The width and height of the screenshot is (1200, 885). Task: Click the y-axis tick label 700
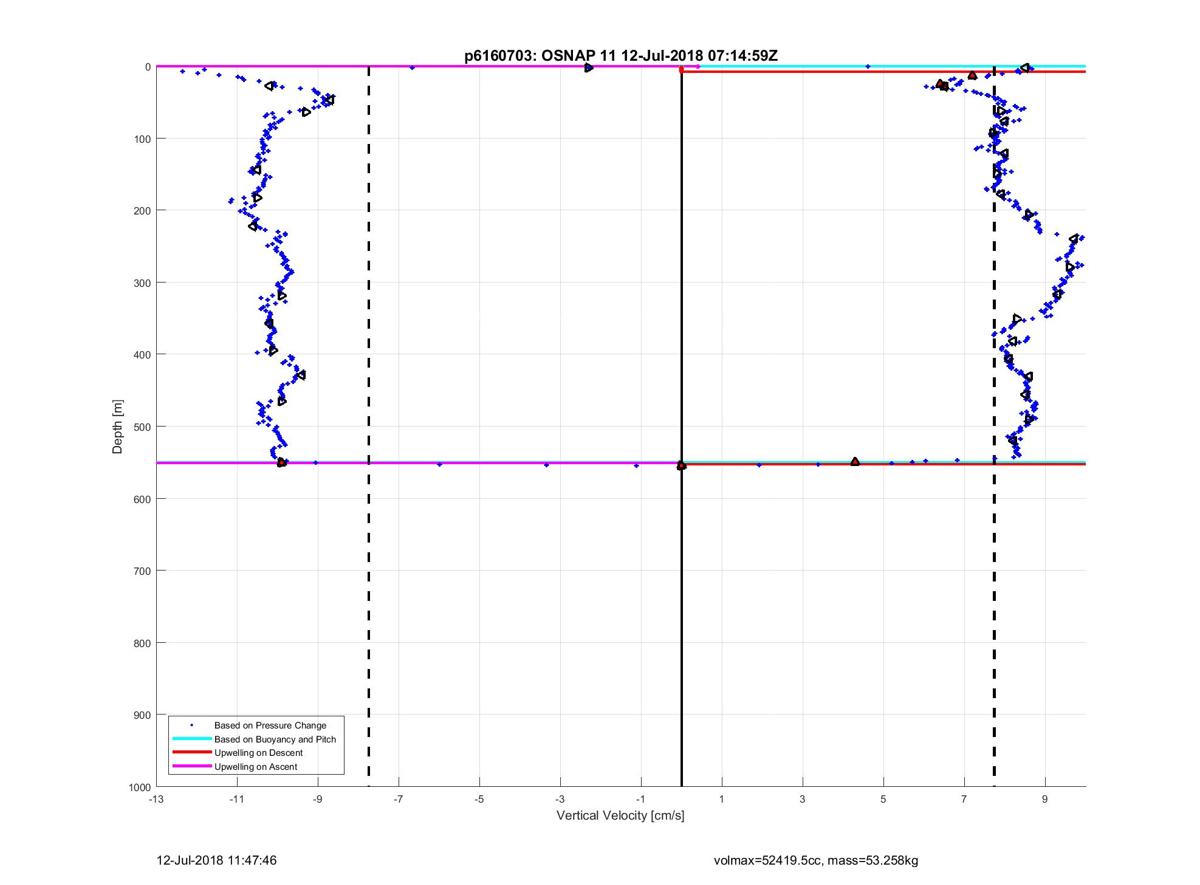pyautogui.click(x=140, y=571)
